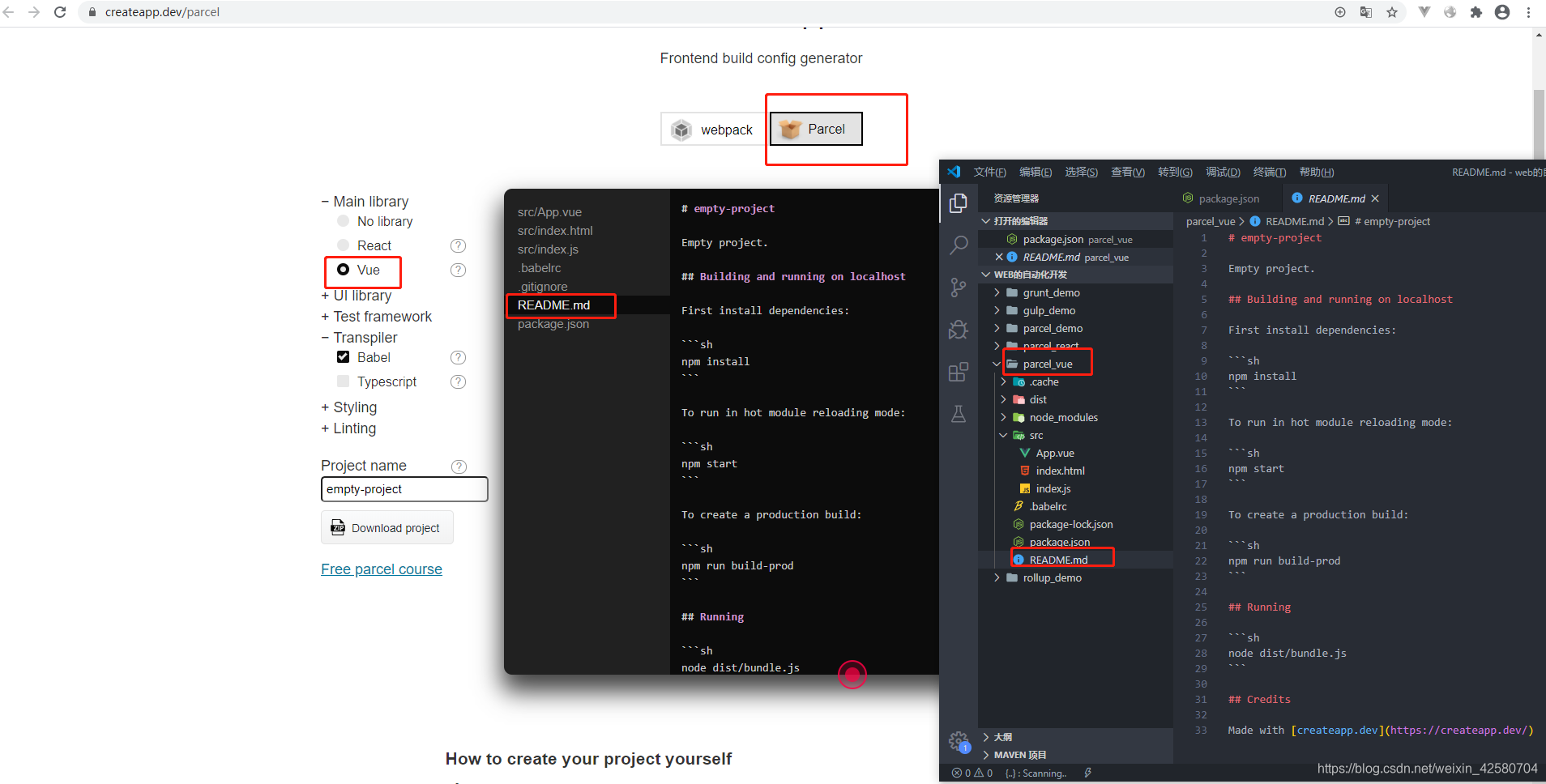Open the Source Control icon
Viewport: 1546px width, 784px height.
tap(959, 287)
